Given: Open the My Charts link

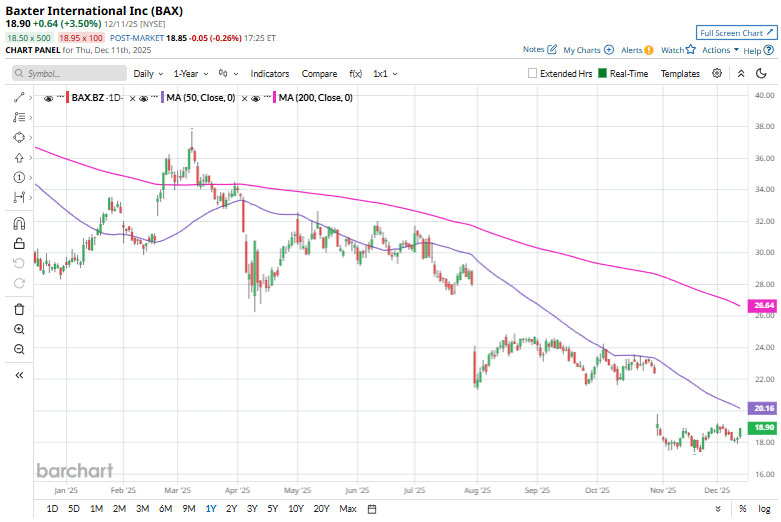Looking at the screenshot, I should 588,49.
